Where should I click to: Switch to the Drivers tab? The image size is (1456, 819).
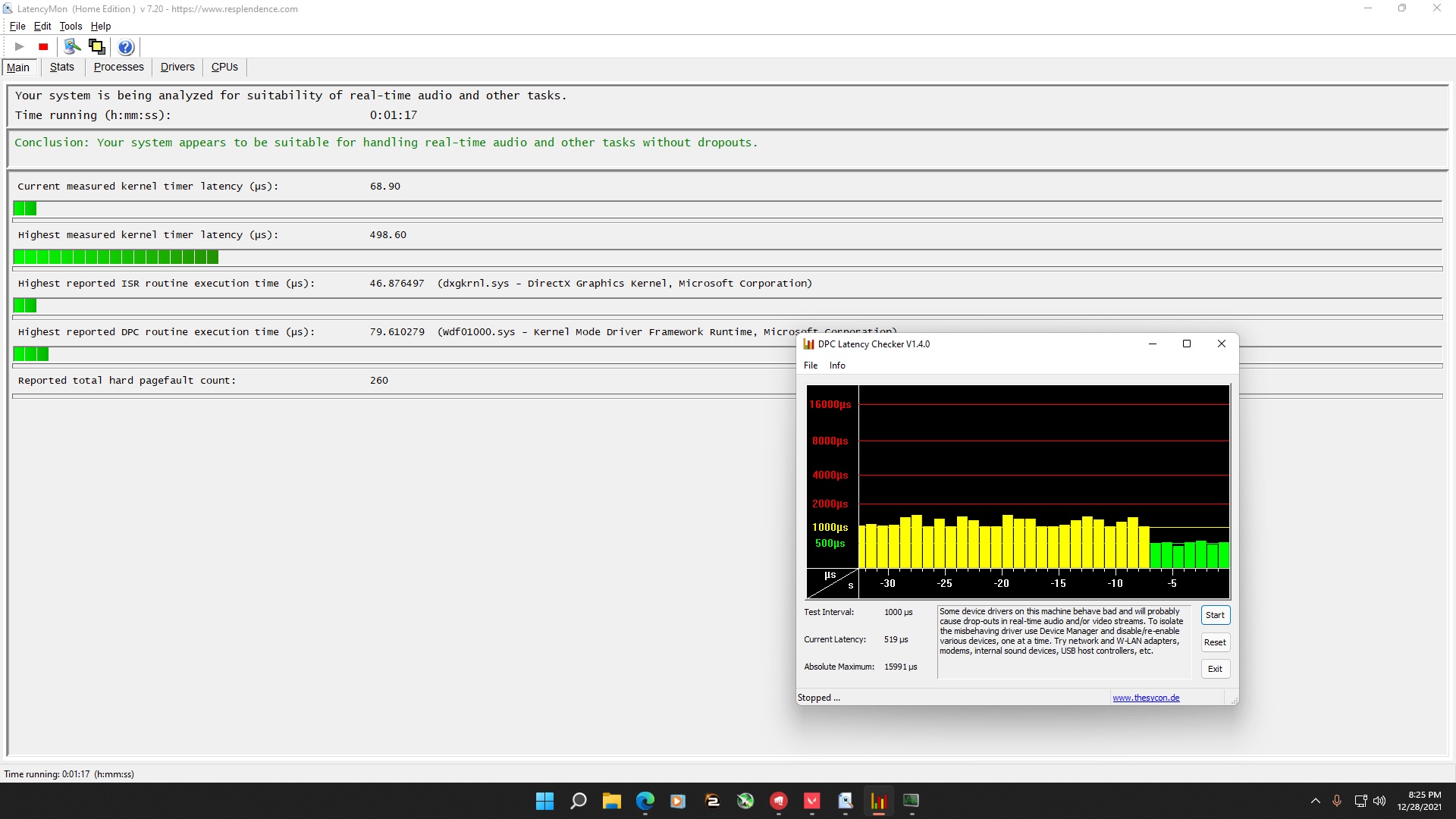[177, 67]
